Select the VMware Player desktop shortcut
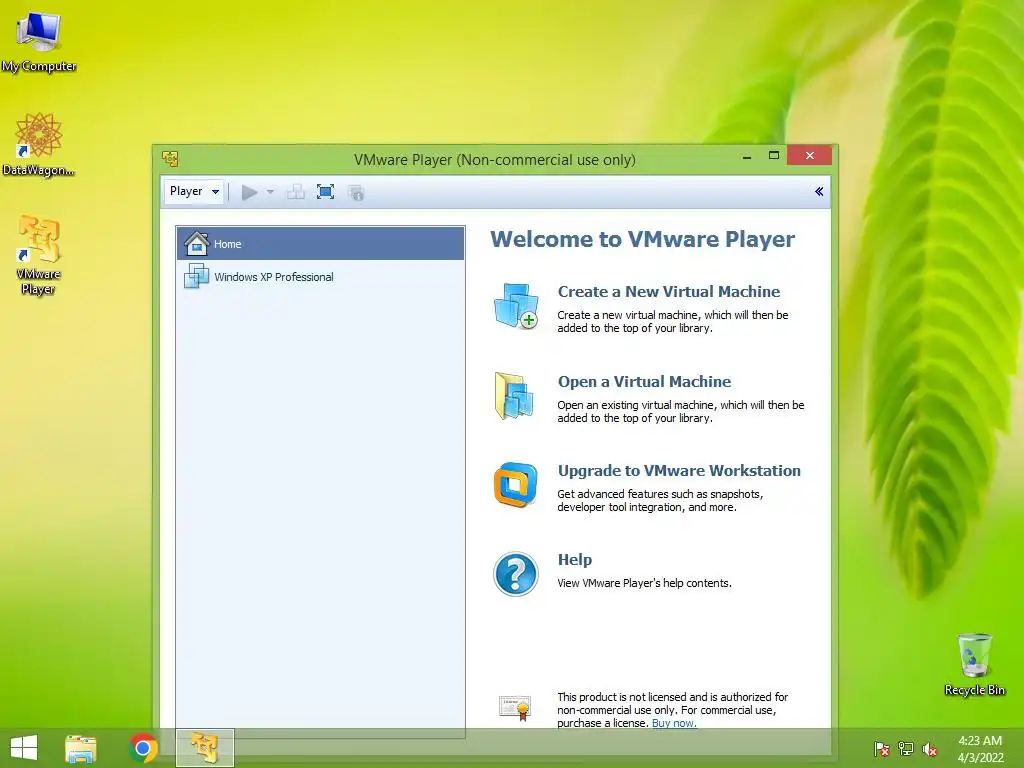Viewport: 1024px width, 768px height. pyautogui.click(x=39, y=255)
